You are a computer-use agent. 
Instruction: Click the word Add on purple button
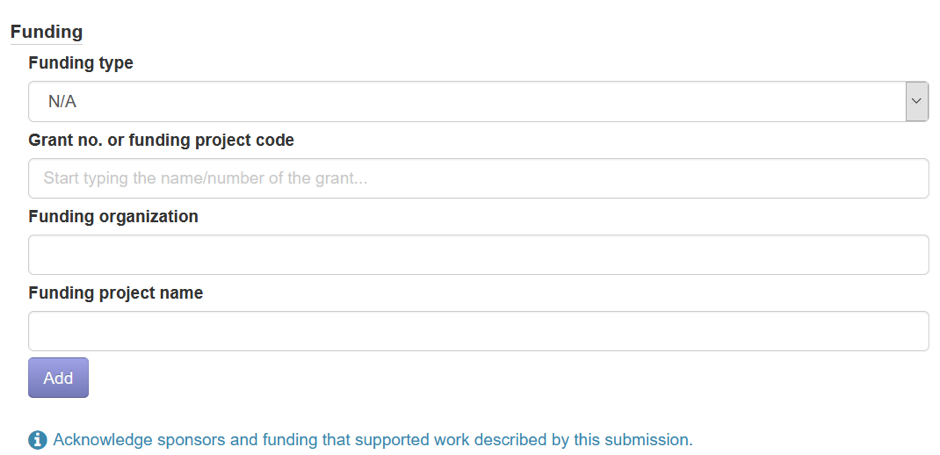[58, 378]
